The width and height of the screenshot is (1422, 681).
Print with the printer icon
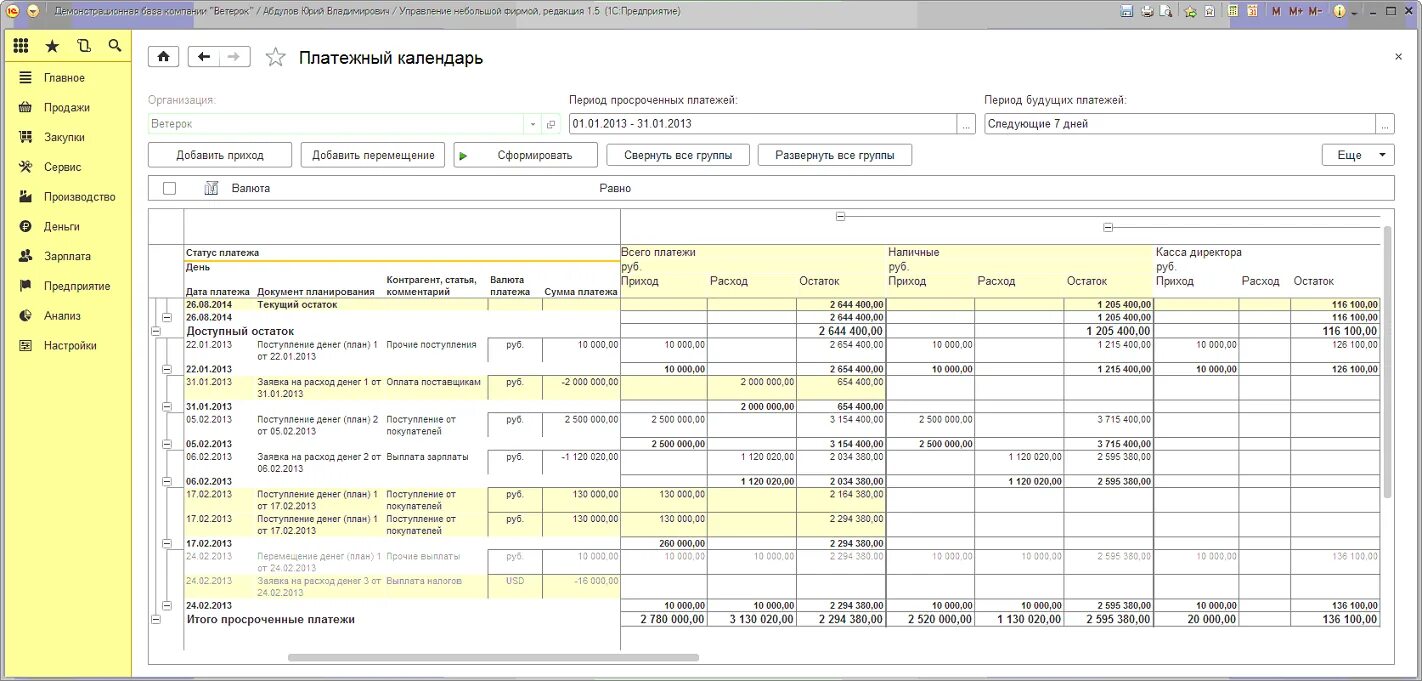point(1147,11)
